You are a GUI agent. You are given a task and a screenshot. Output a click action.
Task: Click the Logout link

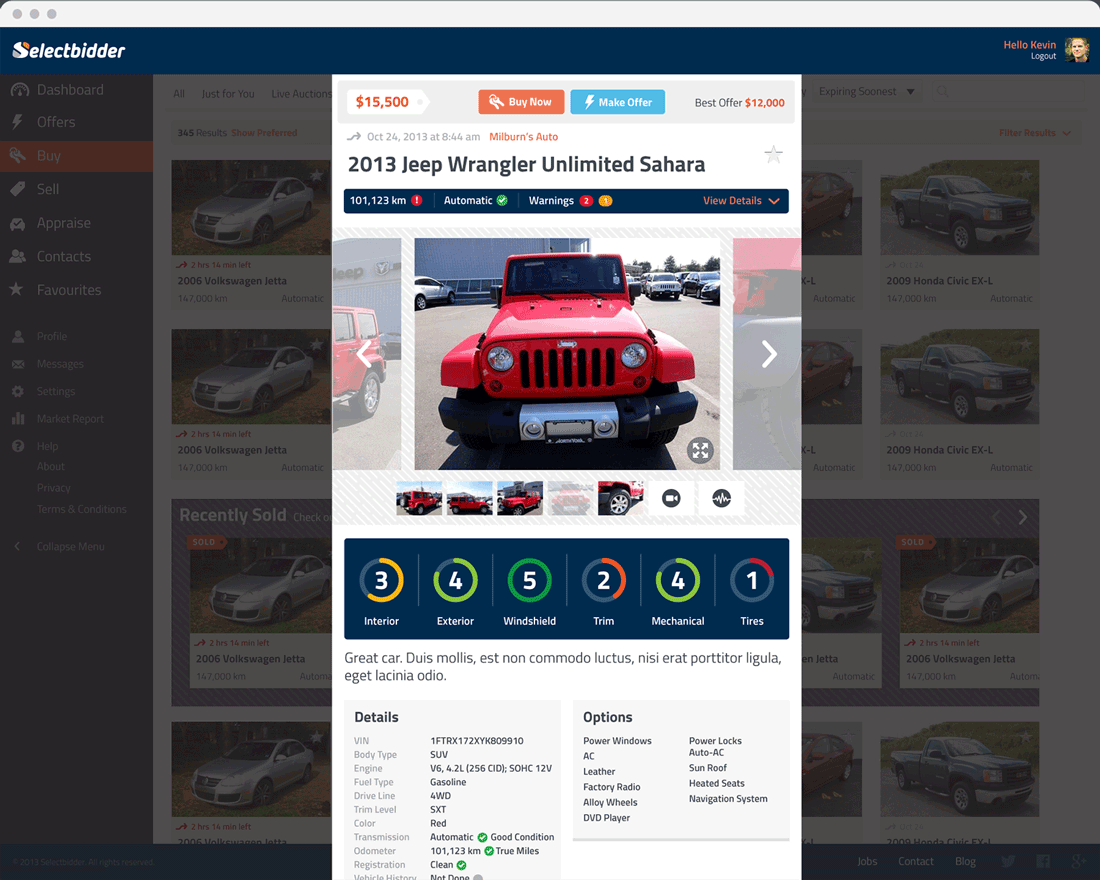click(x=1042, y=56)
